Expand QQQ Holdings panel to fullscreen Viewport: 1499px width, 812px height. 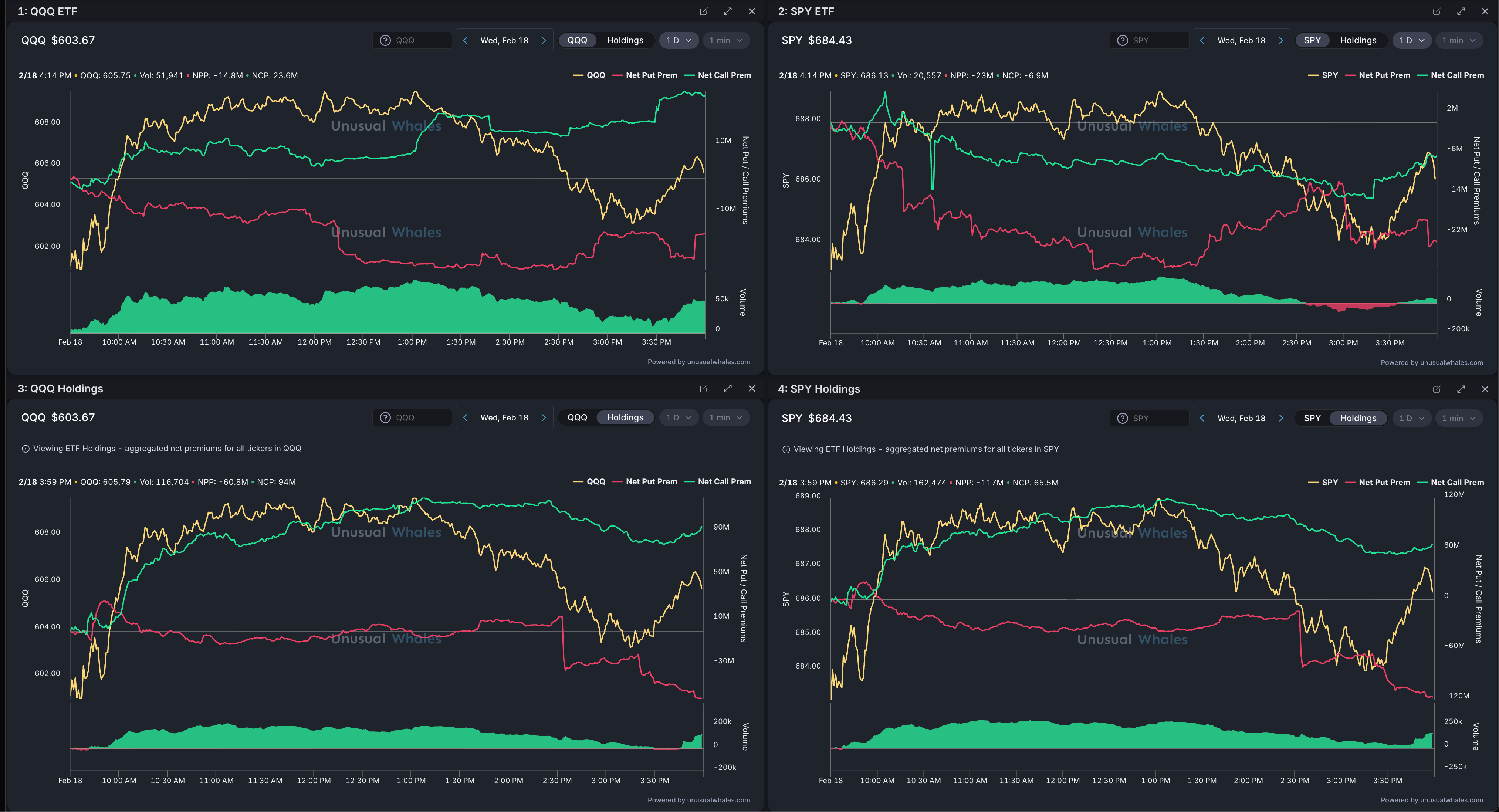[x=727, y=388]
